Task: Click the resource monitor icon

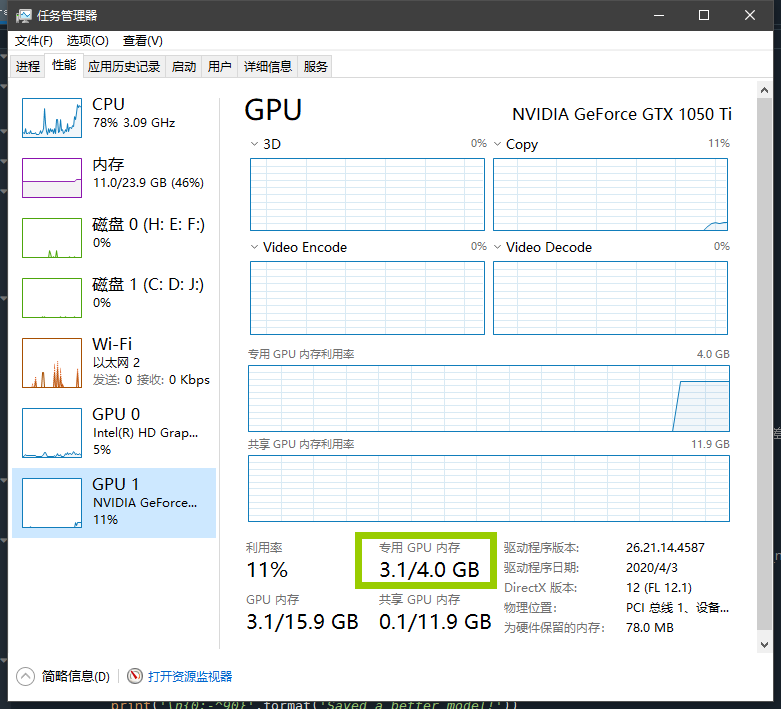Action: (134, 676)
